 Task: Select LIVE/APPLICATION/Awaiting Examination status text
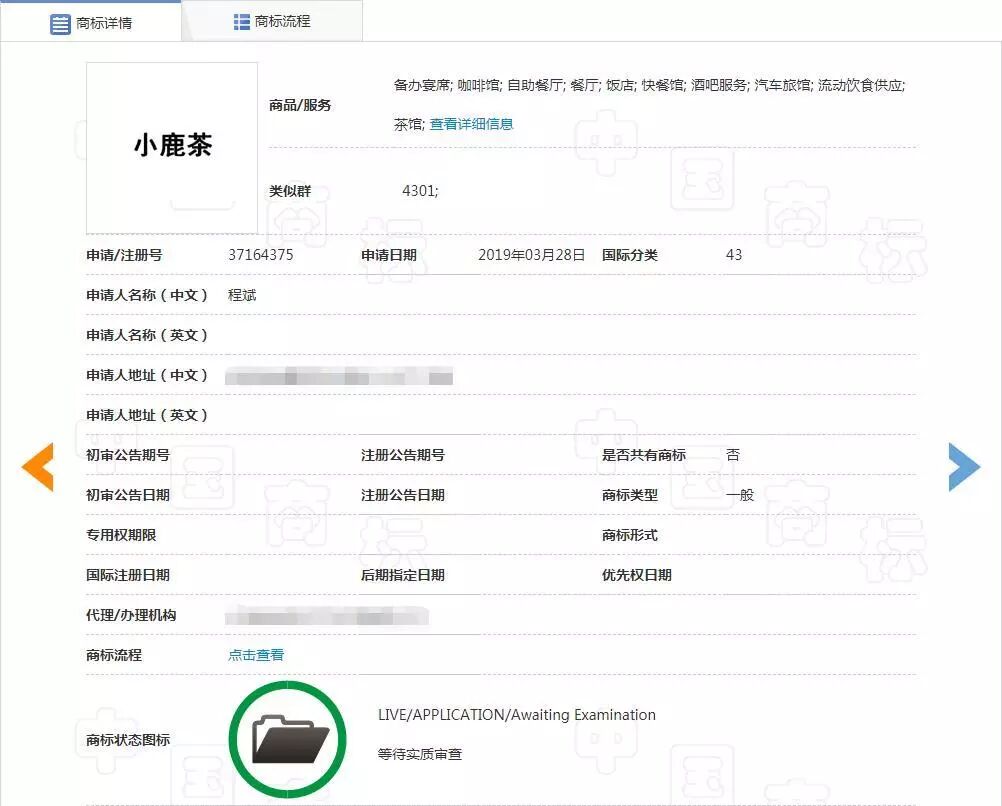[516, 715]
